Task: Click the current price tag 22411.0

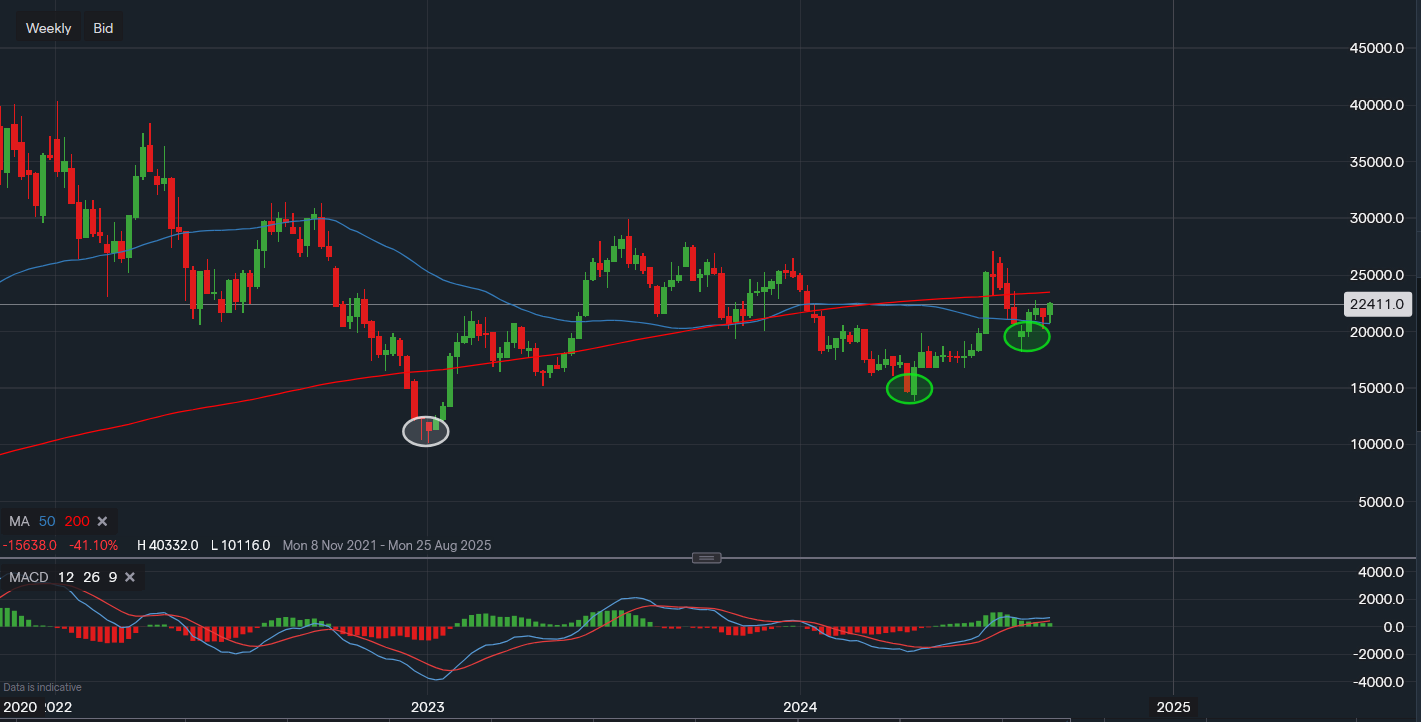Action: (1376, 304)
